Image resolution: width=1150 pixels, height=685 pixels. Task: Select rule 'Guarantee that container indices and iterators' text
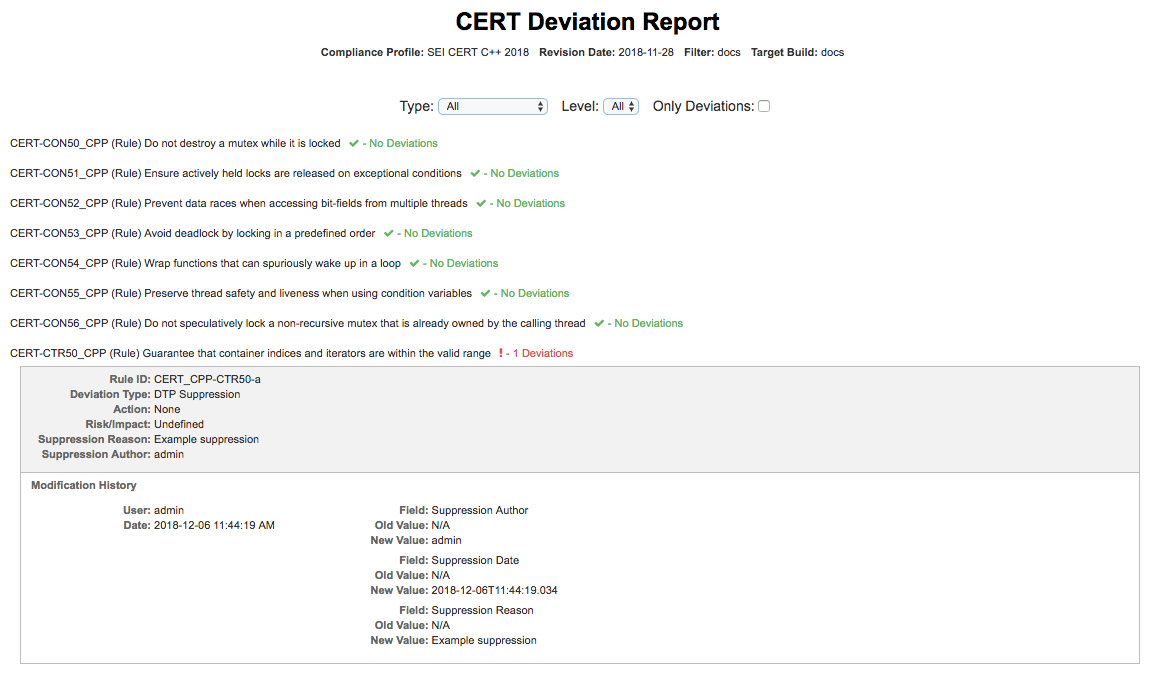tap(316, 354)
